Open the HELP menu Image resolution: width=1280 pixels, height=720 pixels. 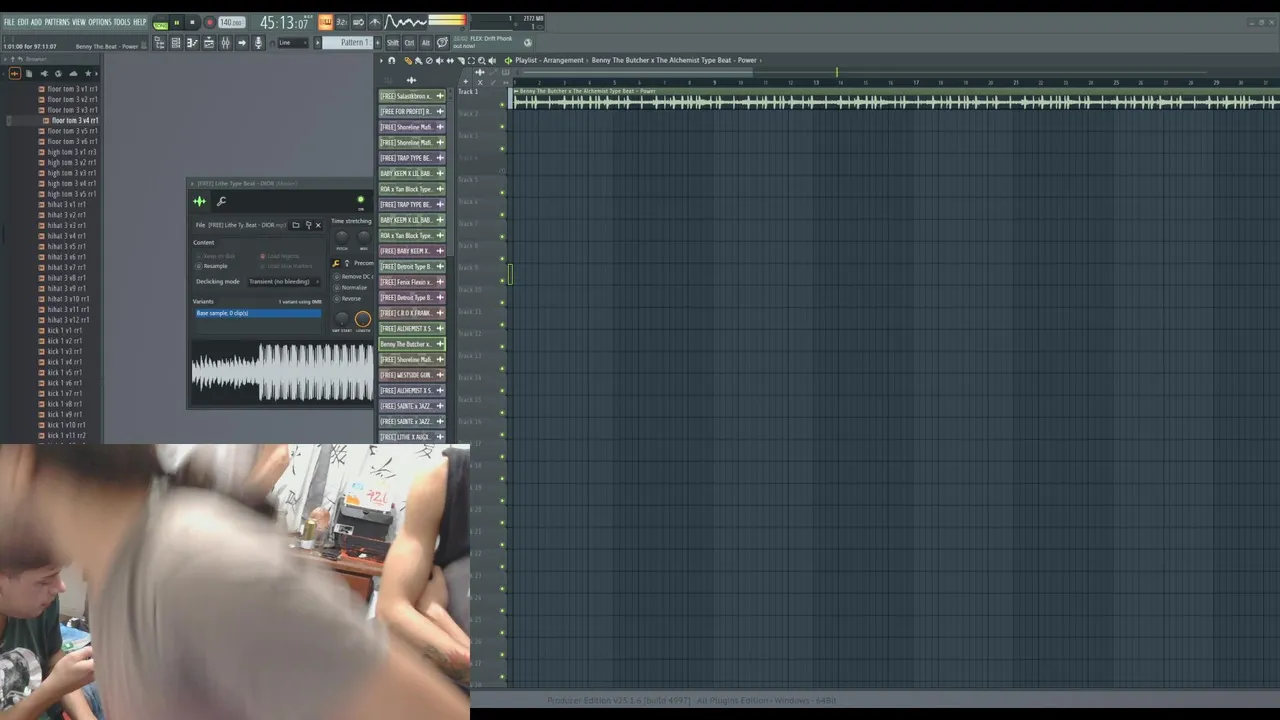[140, 22]
